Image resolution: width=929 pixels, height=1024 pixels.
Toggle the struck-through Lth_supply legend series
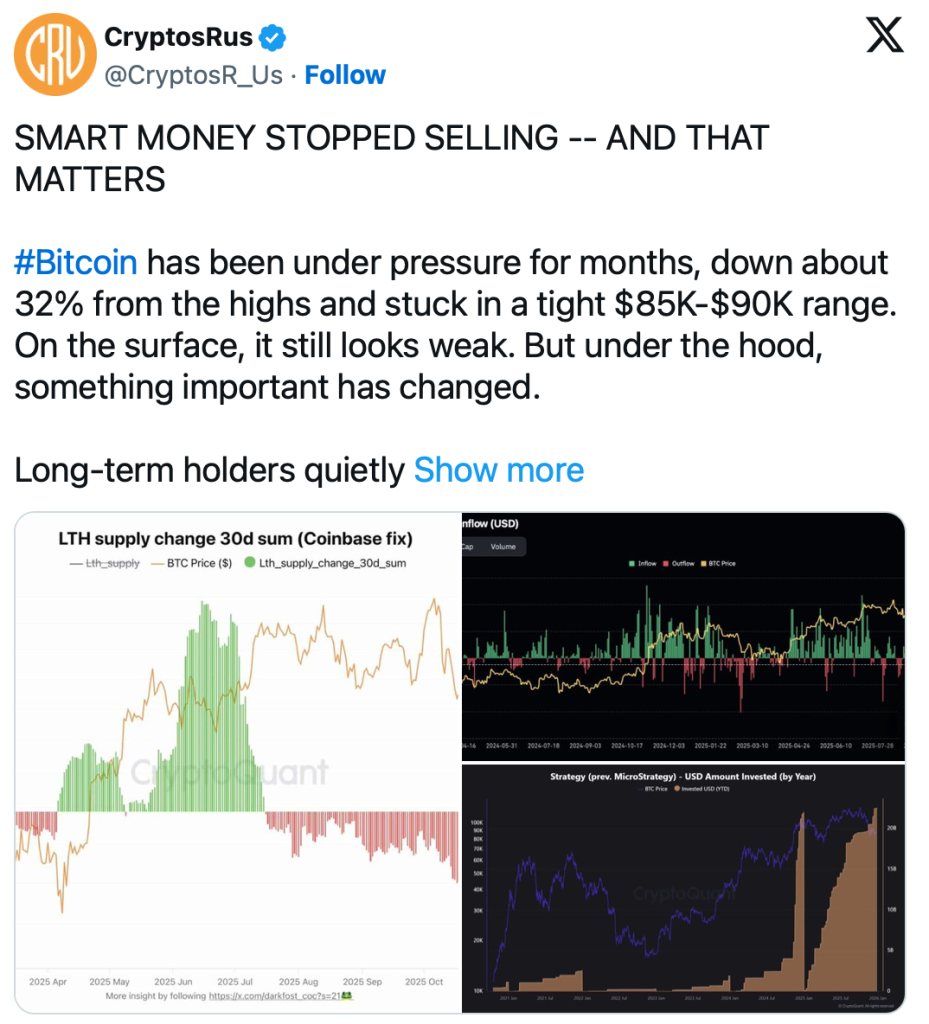[105, 563]
